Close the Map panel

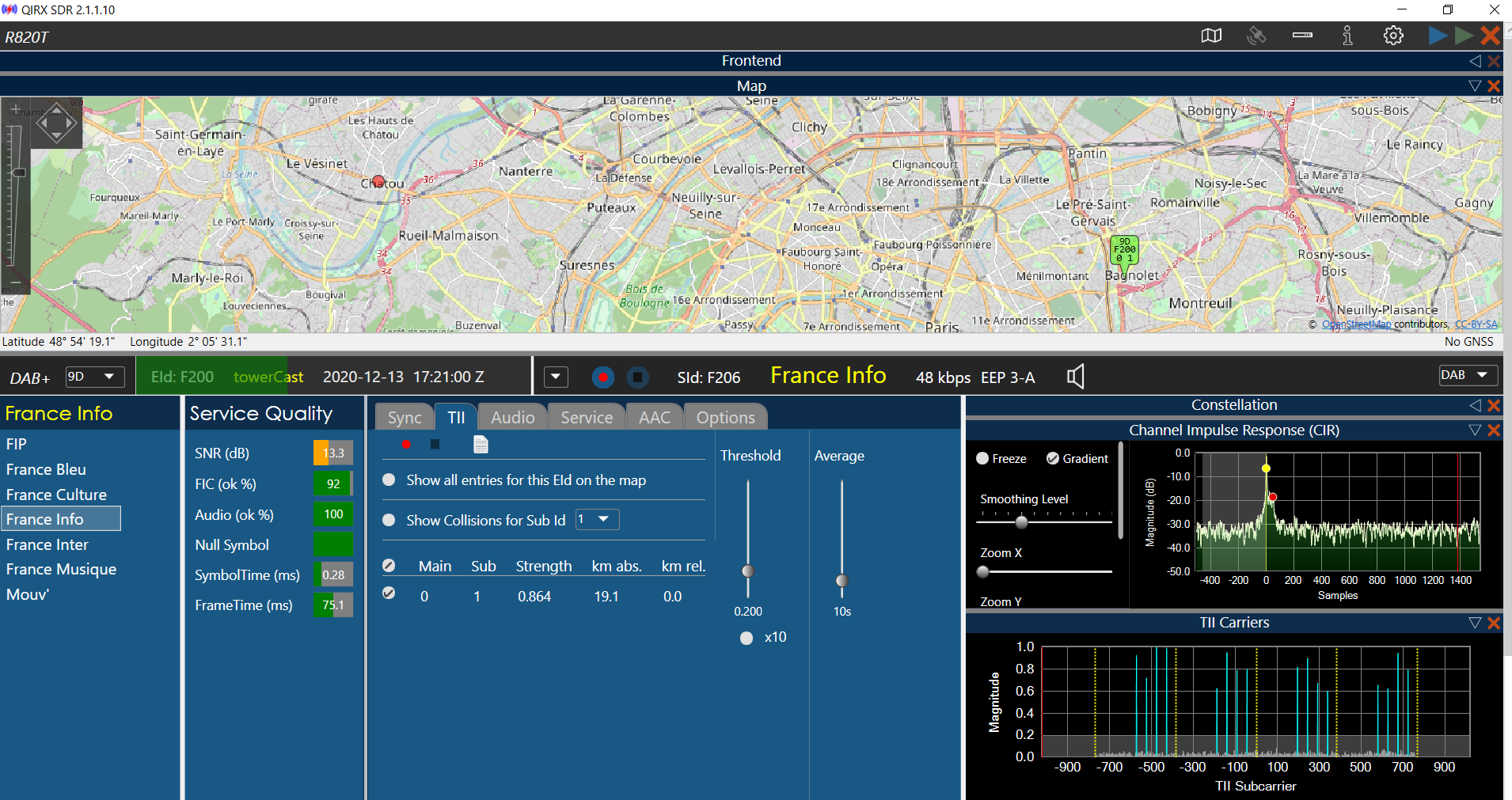tap(1494, 86)
